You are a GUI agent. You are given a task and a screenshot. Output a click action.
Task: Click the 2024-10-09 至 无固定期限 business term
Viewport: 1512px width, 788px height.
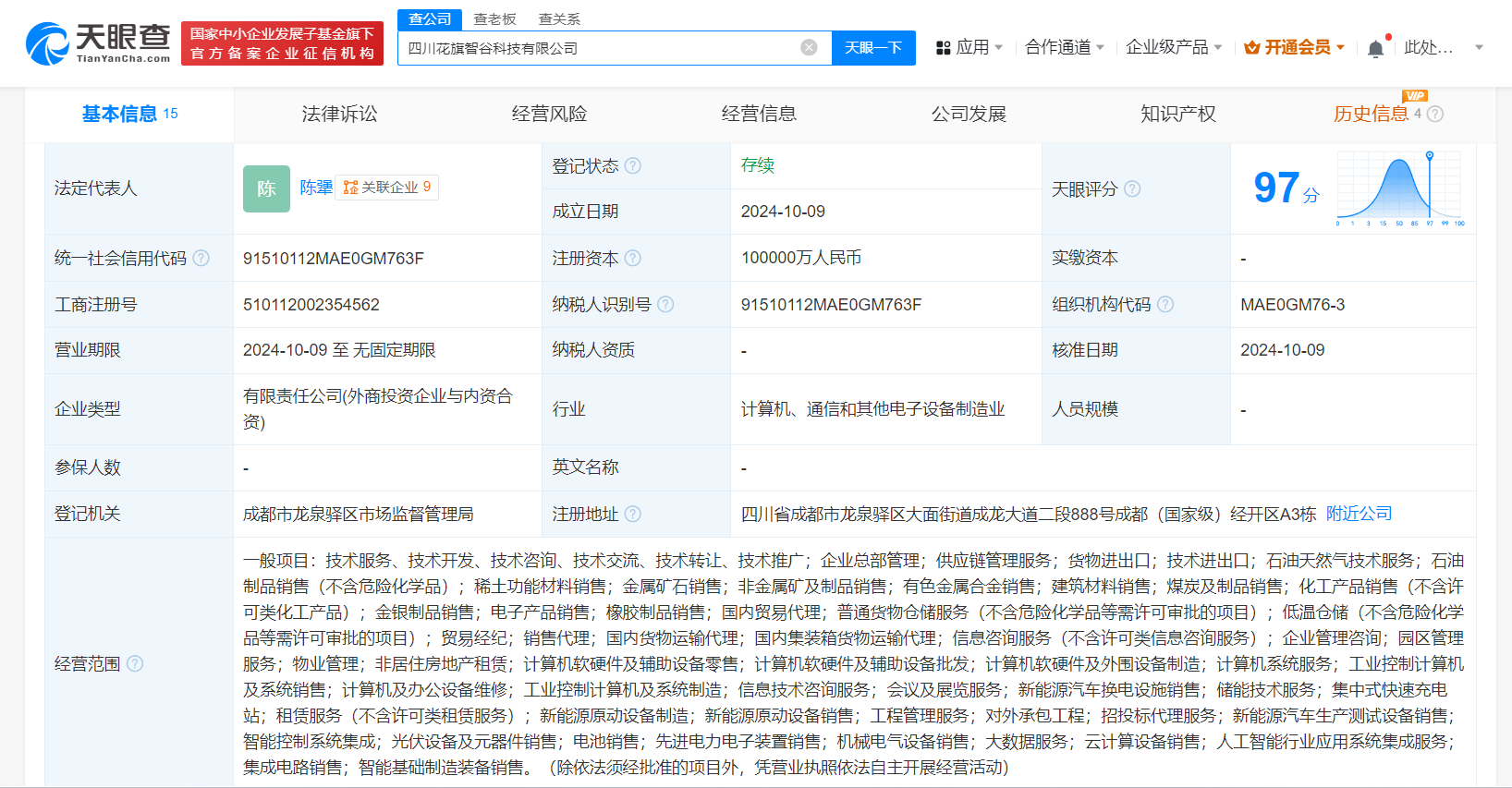point(339,350)
